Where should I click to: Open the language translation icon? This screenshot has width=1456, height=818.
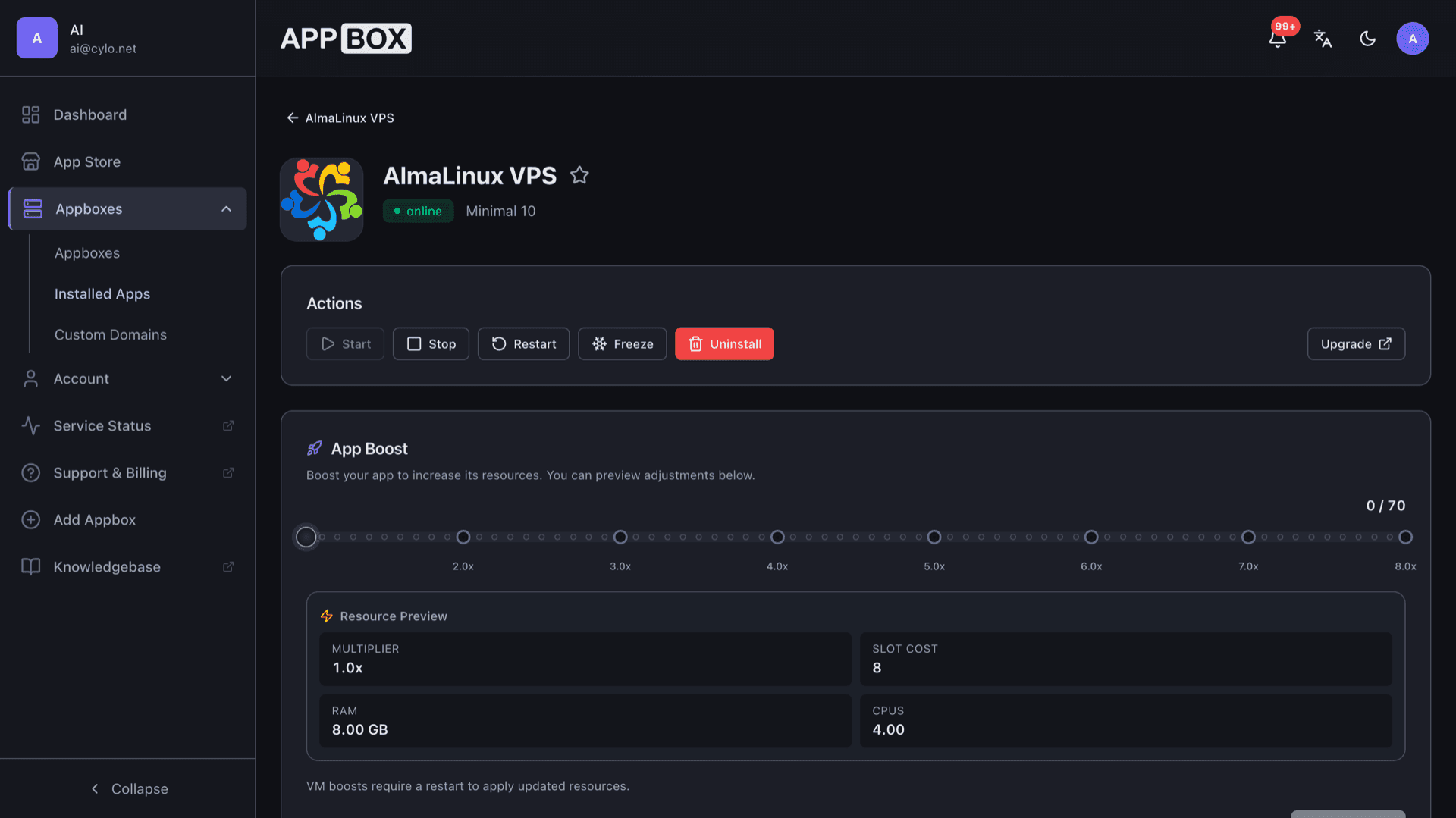1323,39
